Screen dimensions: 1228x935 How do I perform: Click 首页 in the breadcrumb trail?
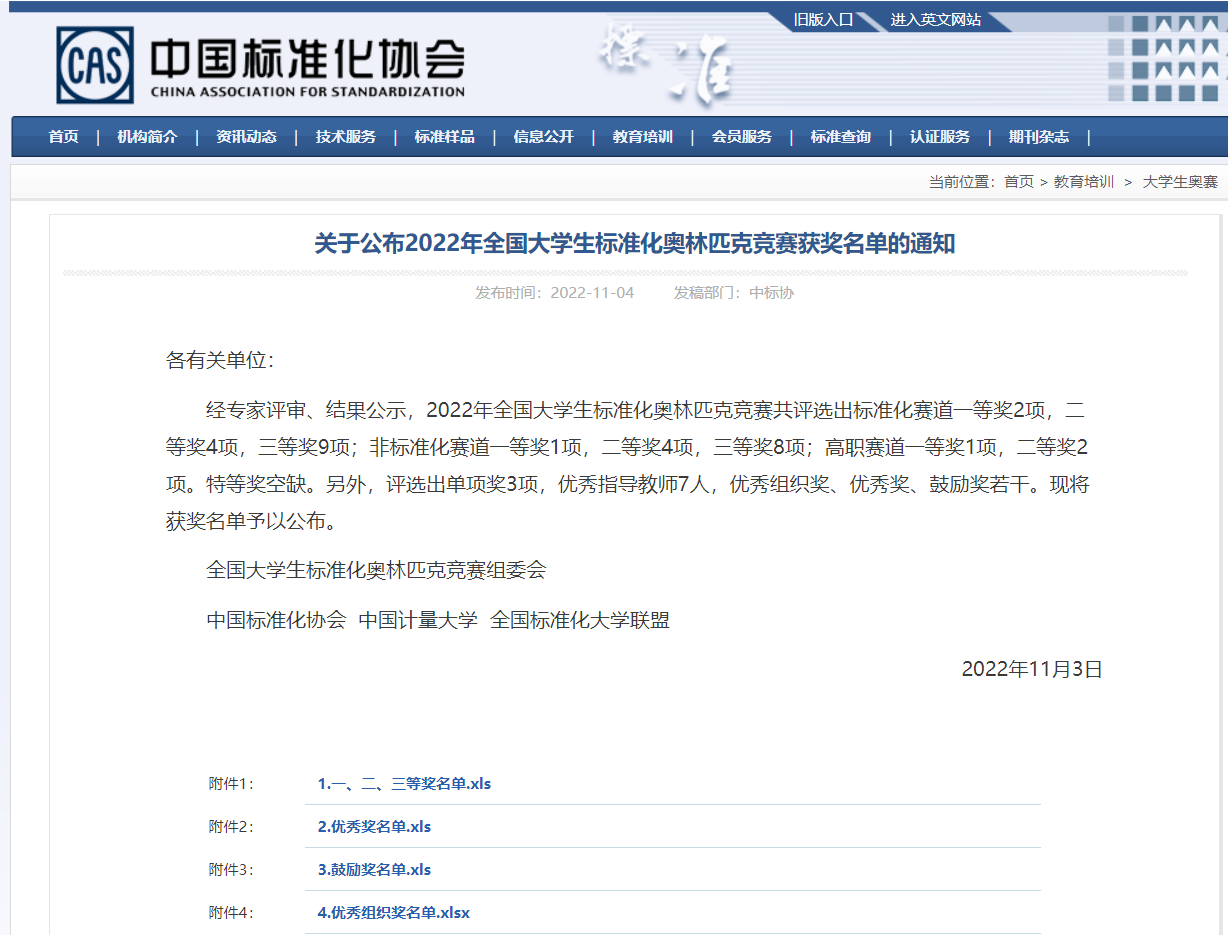pyautogui.click(x=1018, y=182)
